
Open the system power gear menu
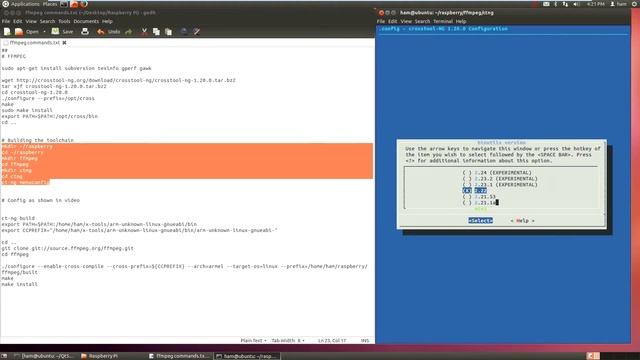pos(635,4)
